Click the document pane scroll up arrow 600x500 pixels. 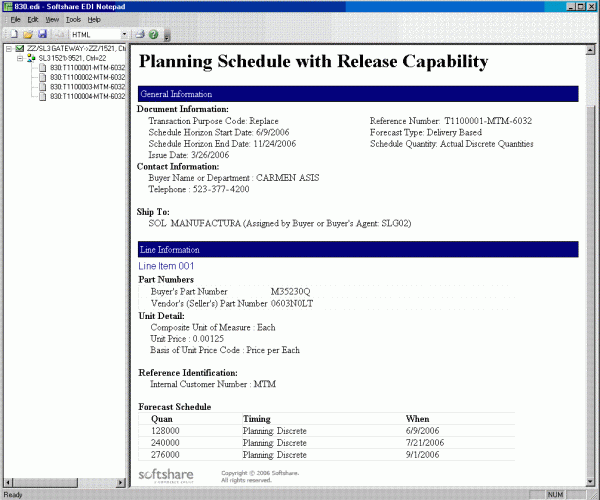click(590, 49)
